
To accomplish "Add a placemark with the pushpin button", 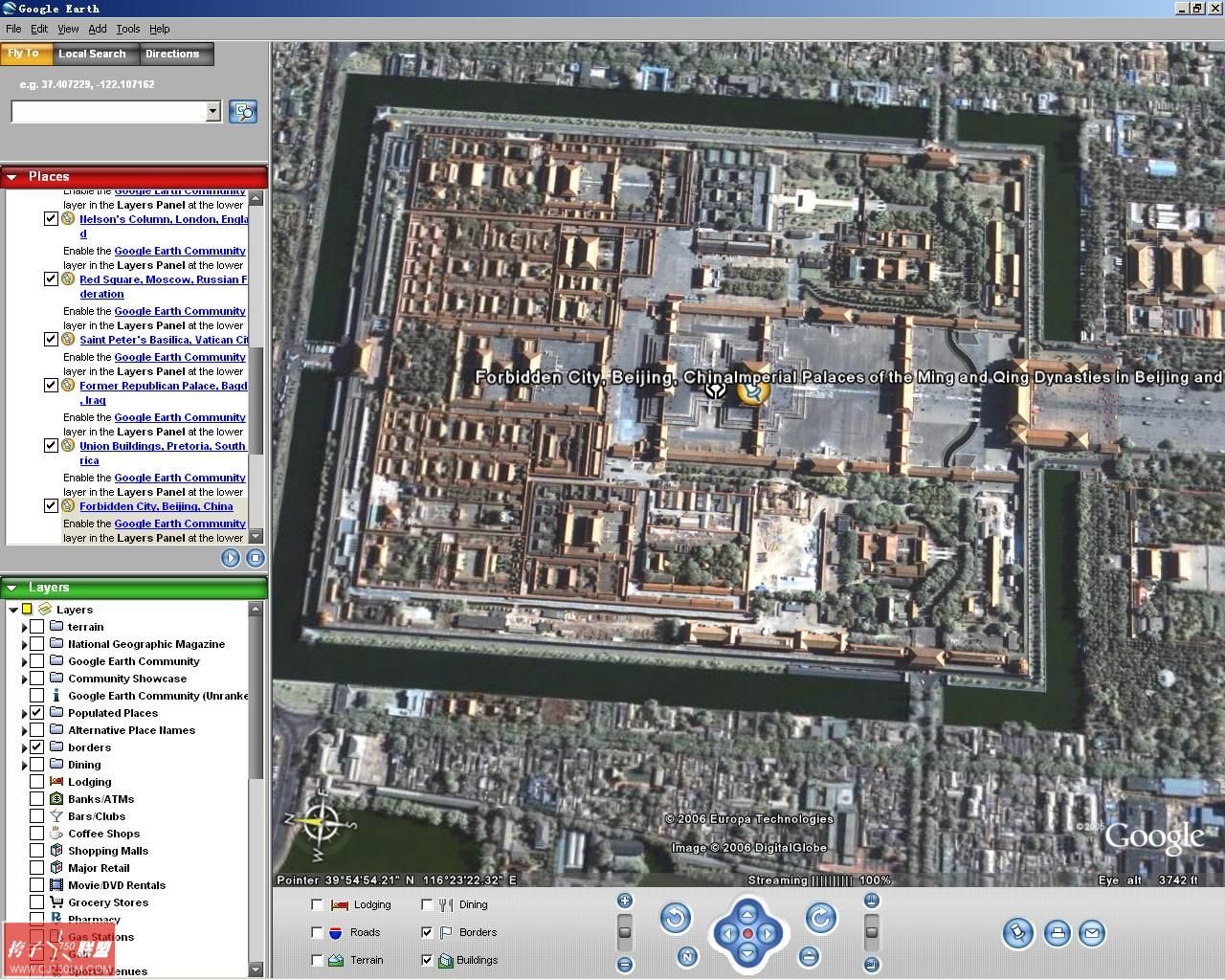I will tap(1018, 933).
